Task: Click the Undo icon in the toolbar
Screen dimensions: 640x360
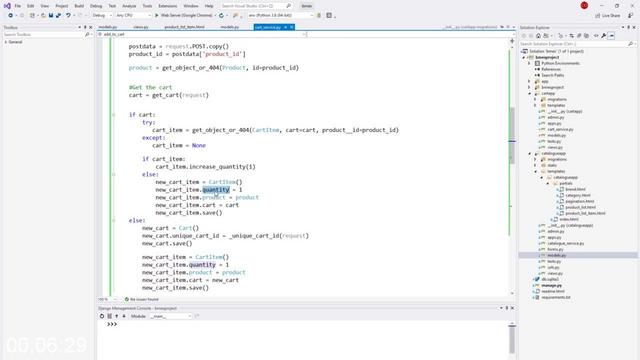Action: (68, 16)
